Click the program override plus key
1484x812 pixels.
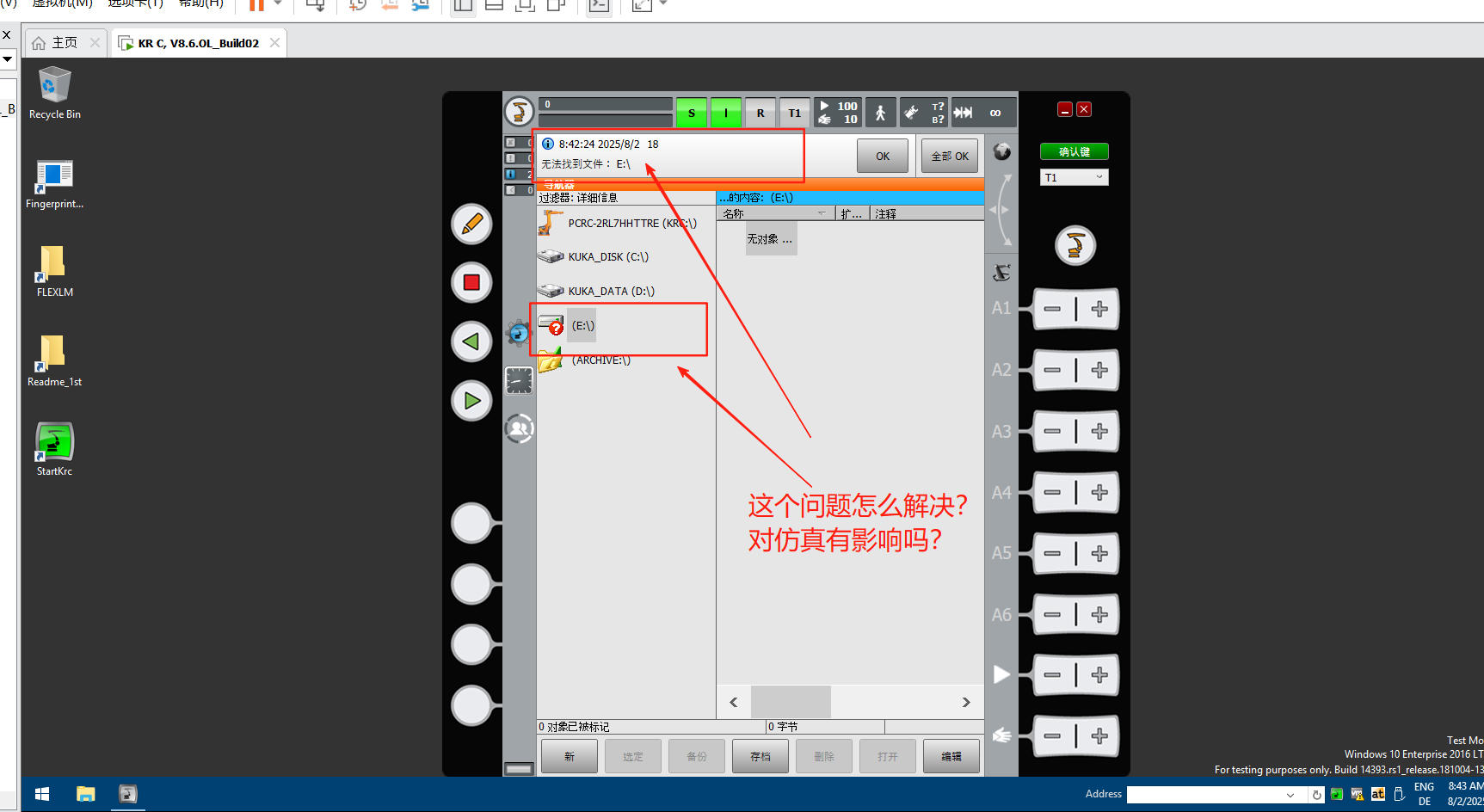click(1099, 675)
